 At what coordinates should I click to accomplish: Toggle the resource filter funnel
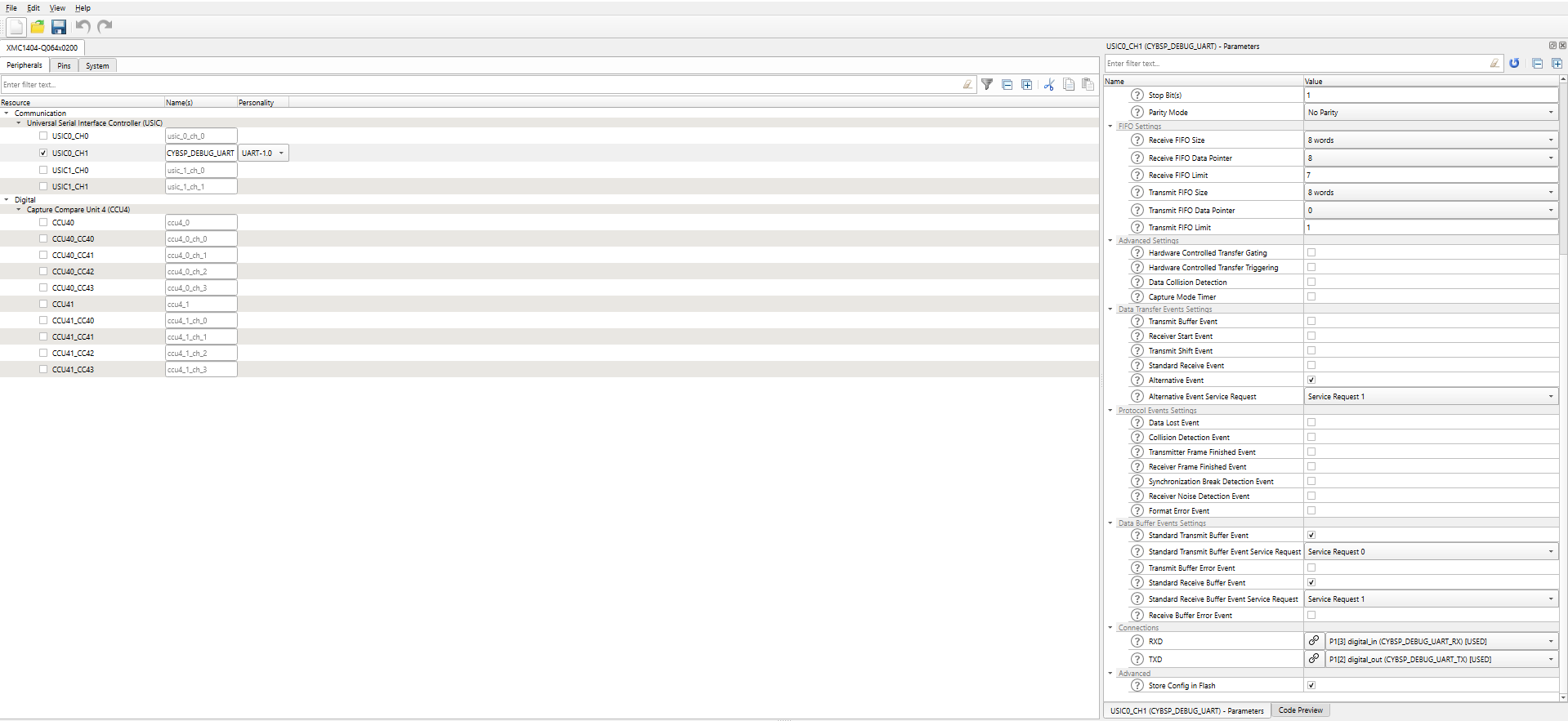(x=987, y=84)
